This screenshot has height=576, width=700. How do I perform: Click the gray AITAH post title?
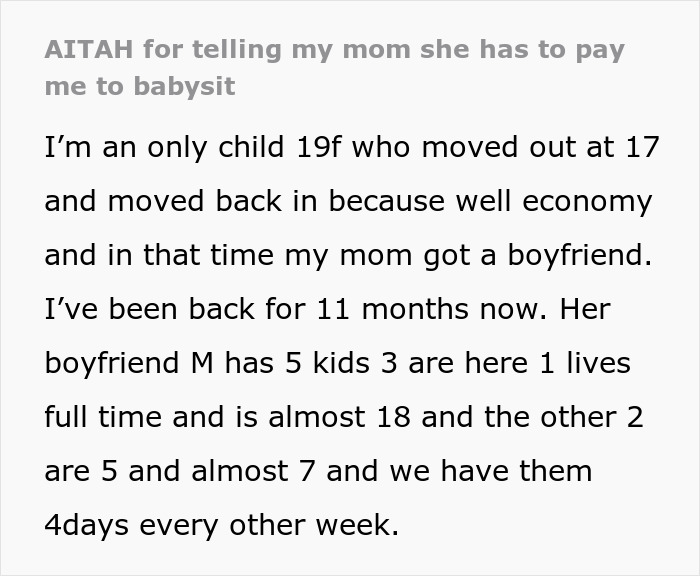pyautogui.click(x=334, y=67)
